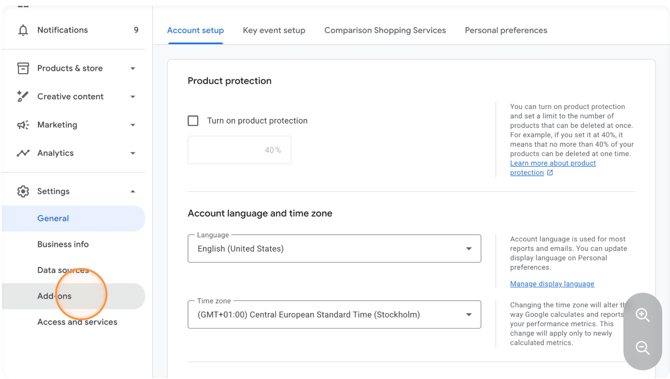The height and width of the screenshot is (379, 670).
Task: Open Learn more about product protection link
Action: pos(552,168)
